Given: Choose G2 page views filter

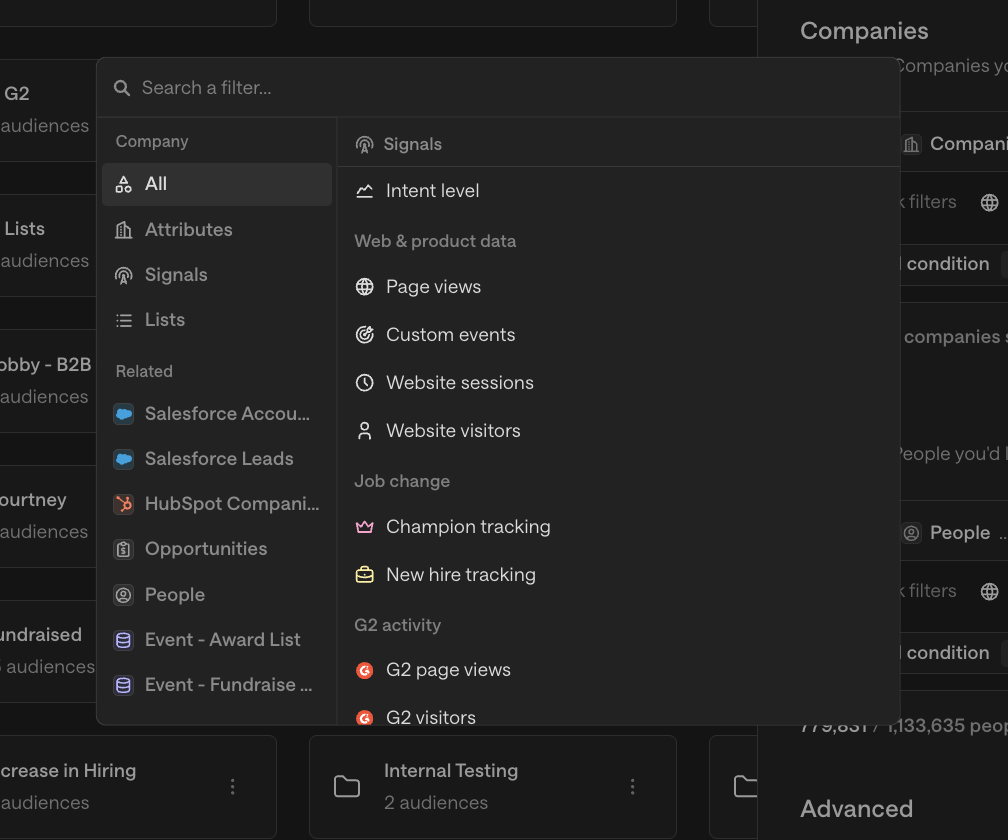Looking at the screenshot, I should (x=618, y=670).
